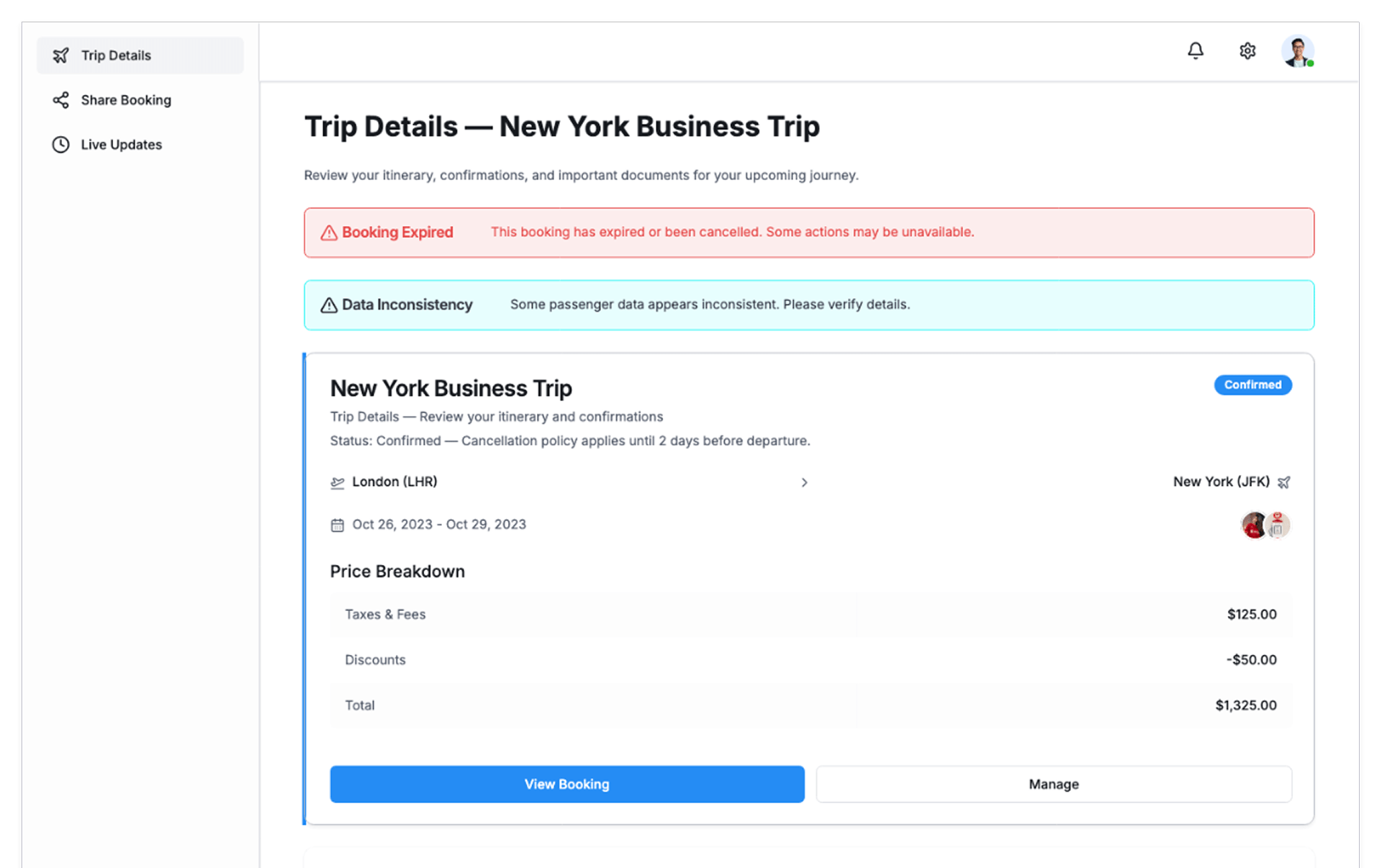Click the warning icon in Data Inconsistency alert
The image size is (1382, 868).
[x=329, y=305]
